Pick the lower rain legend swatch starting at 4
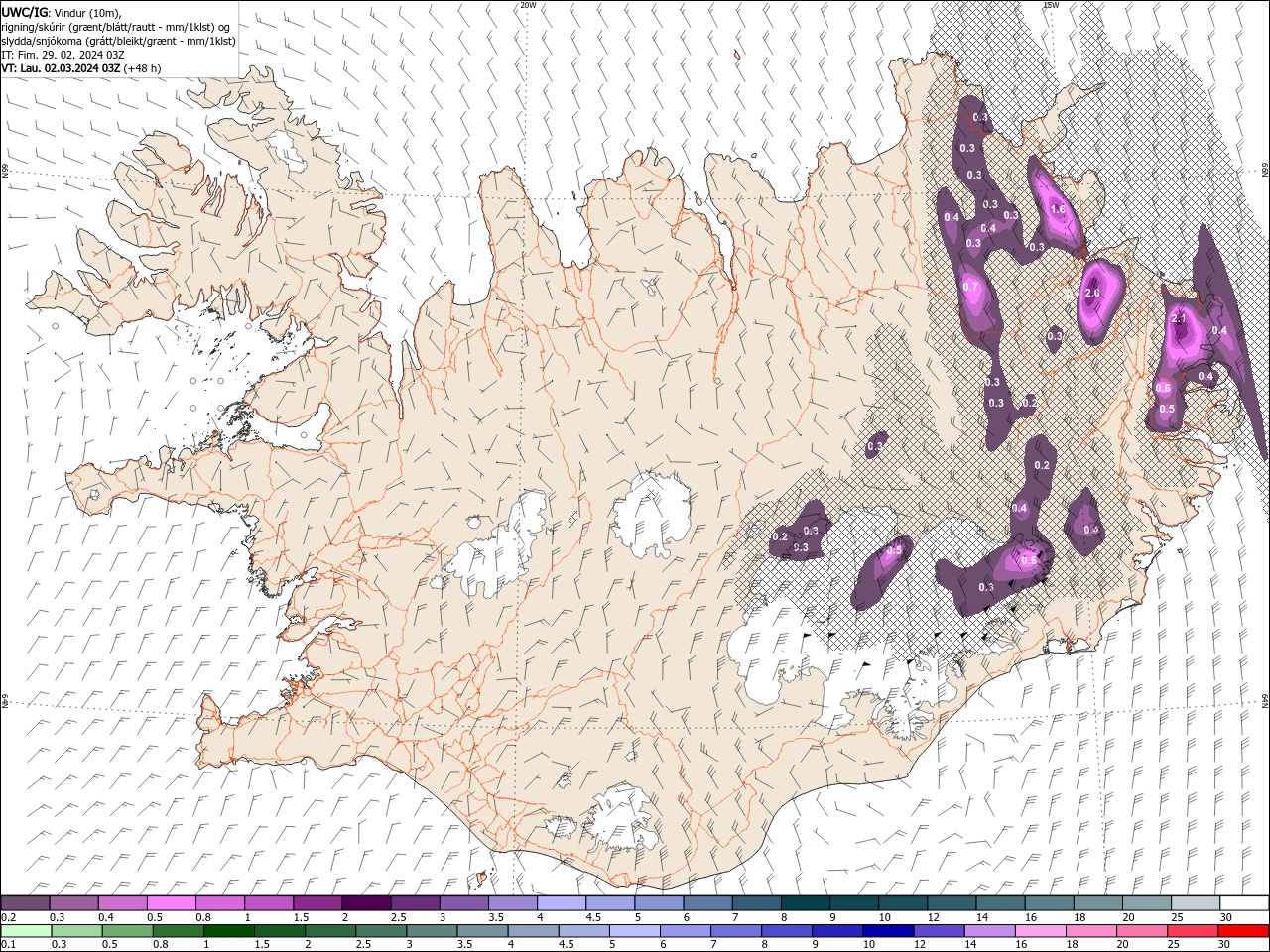Image resolution: width=1270 pixels, height=952 pixels. 533,931
